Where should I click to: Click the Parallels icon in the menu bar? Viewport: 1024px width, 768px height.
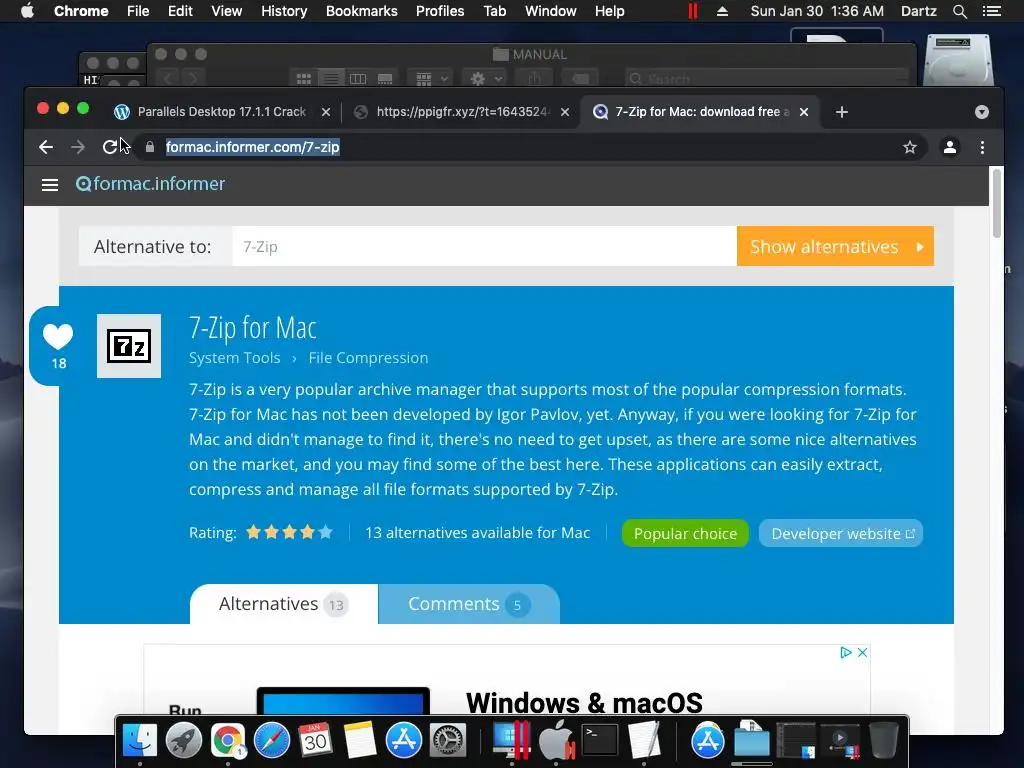(693, 11)
